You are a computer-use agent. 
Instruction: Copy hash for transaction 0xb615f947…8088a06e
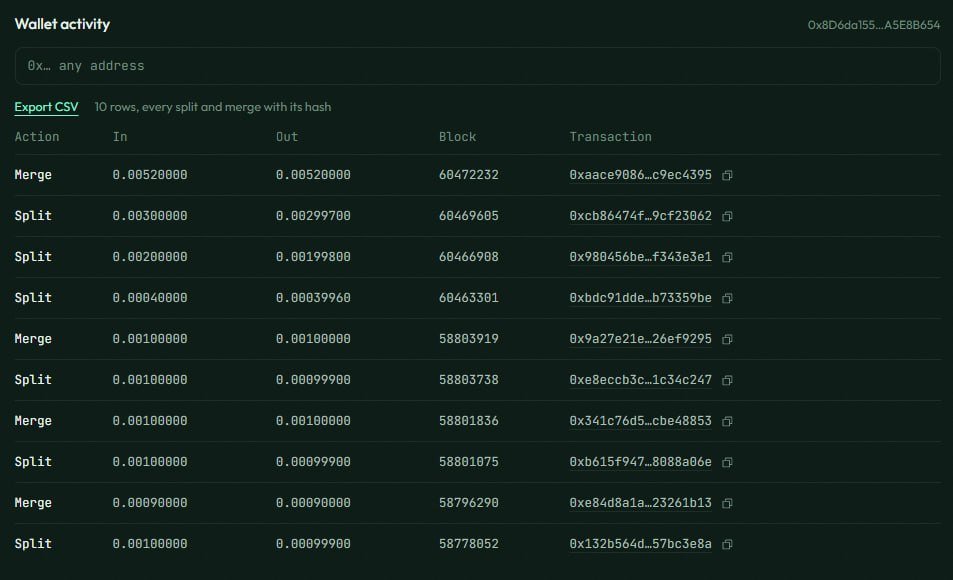coord(727,462)
